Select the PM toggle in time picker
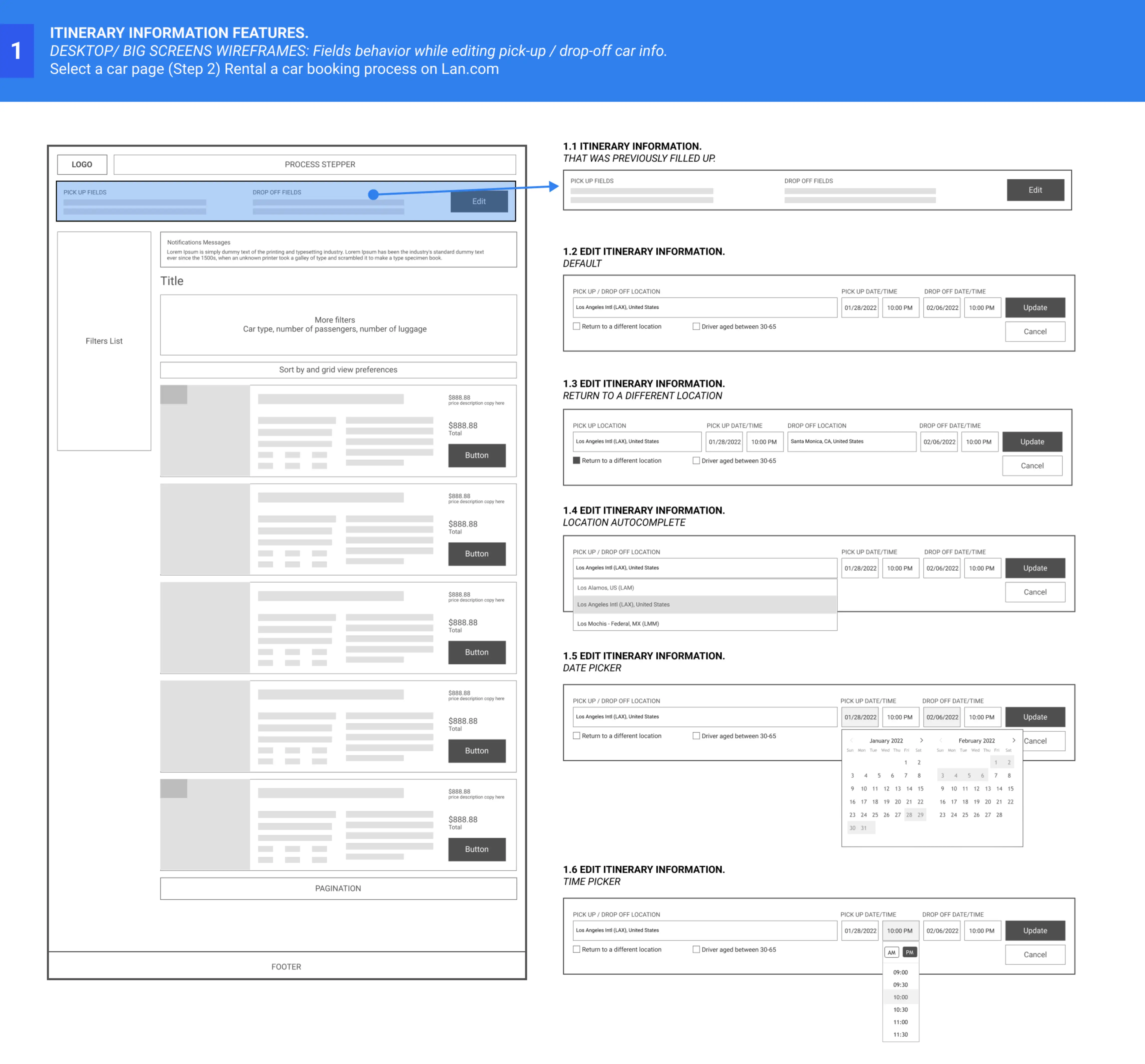This screenshot has height=1064, width=1145. click(x=909, y=952)
